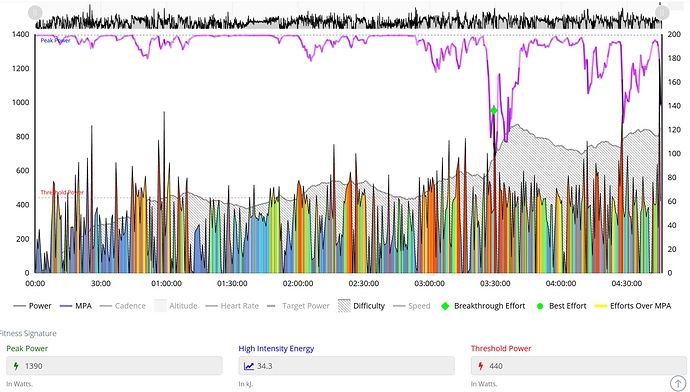Click the 'In kJ.' unit caption

[x=246, y=384]
